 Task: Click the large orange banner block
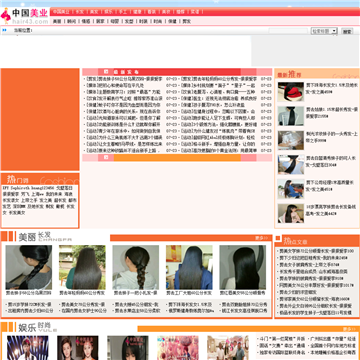pos(40,119)
